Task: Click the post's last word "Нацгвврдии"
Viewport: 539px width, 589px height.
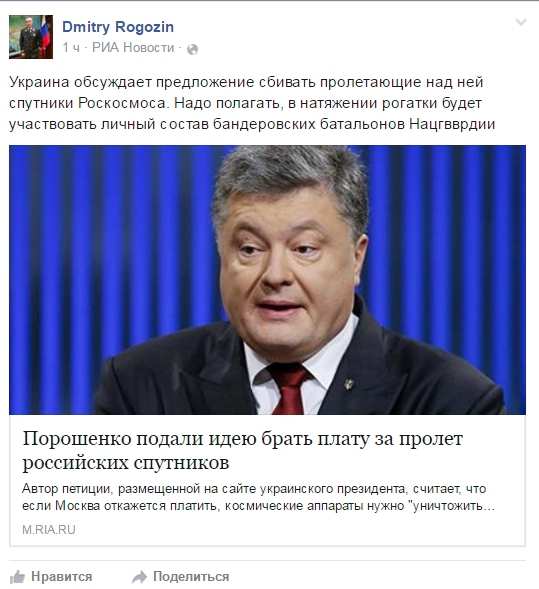Action: point(452,124)
